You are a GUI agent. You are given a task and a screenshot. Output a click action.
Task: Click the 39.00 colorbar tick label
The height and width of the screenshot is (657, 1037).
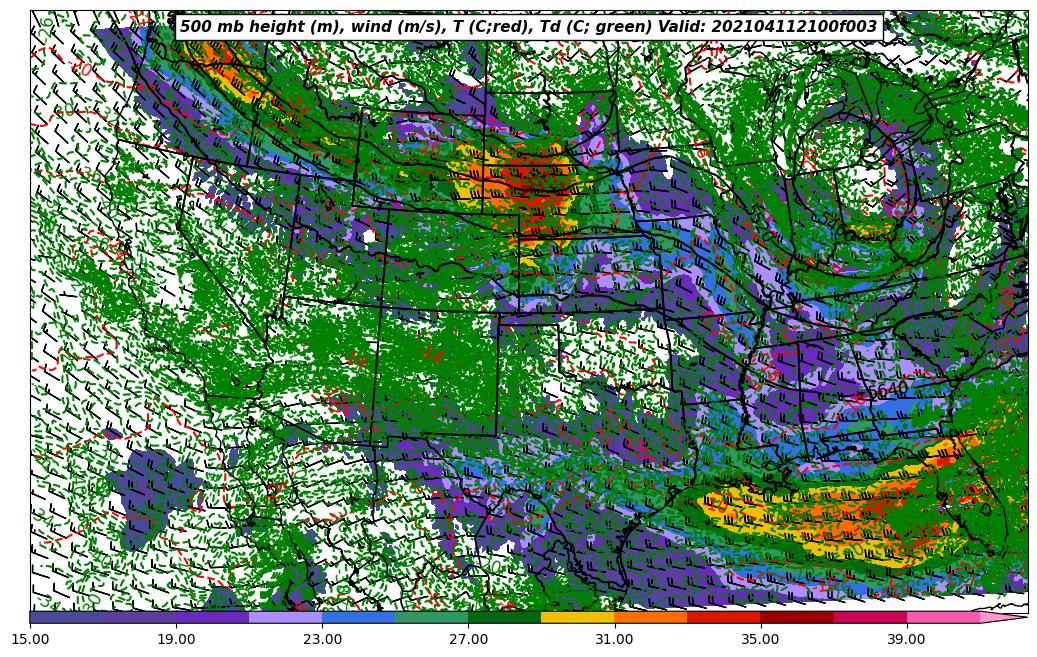tap(906, 637)
